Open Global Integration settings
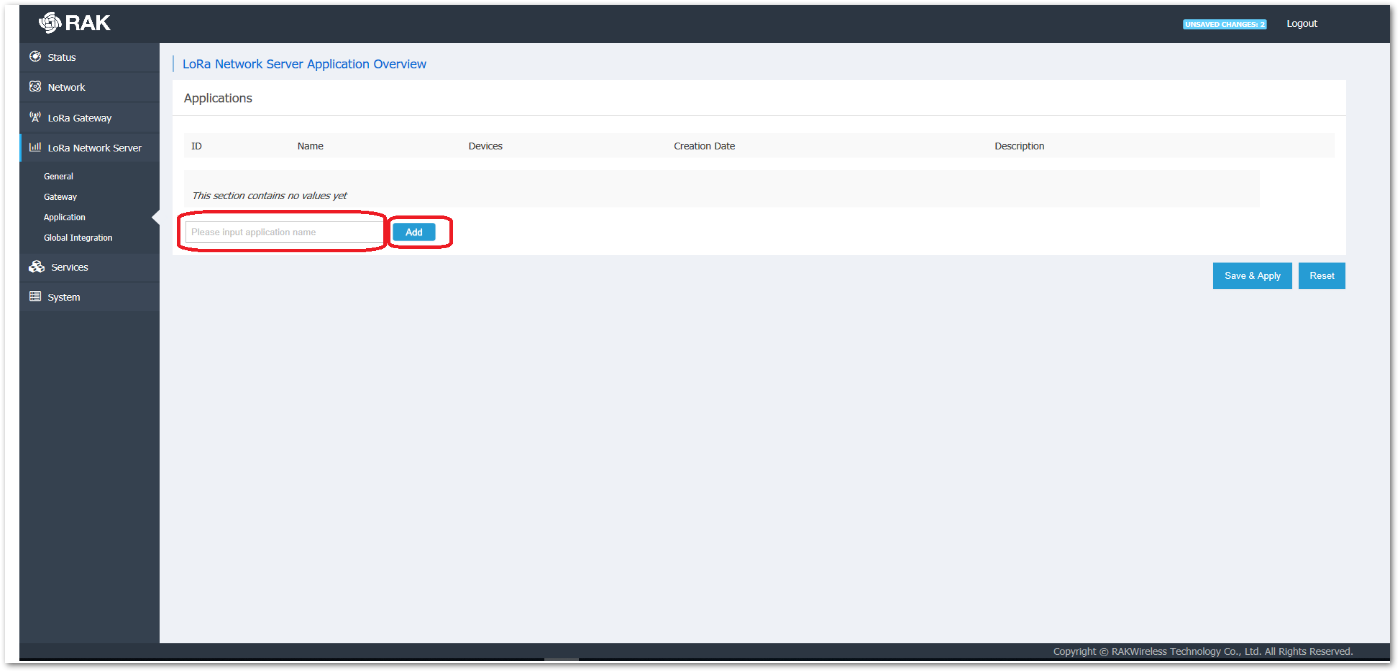Screen dimensions: 1399x672 [77, 238]
